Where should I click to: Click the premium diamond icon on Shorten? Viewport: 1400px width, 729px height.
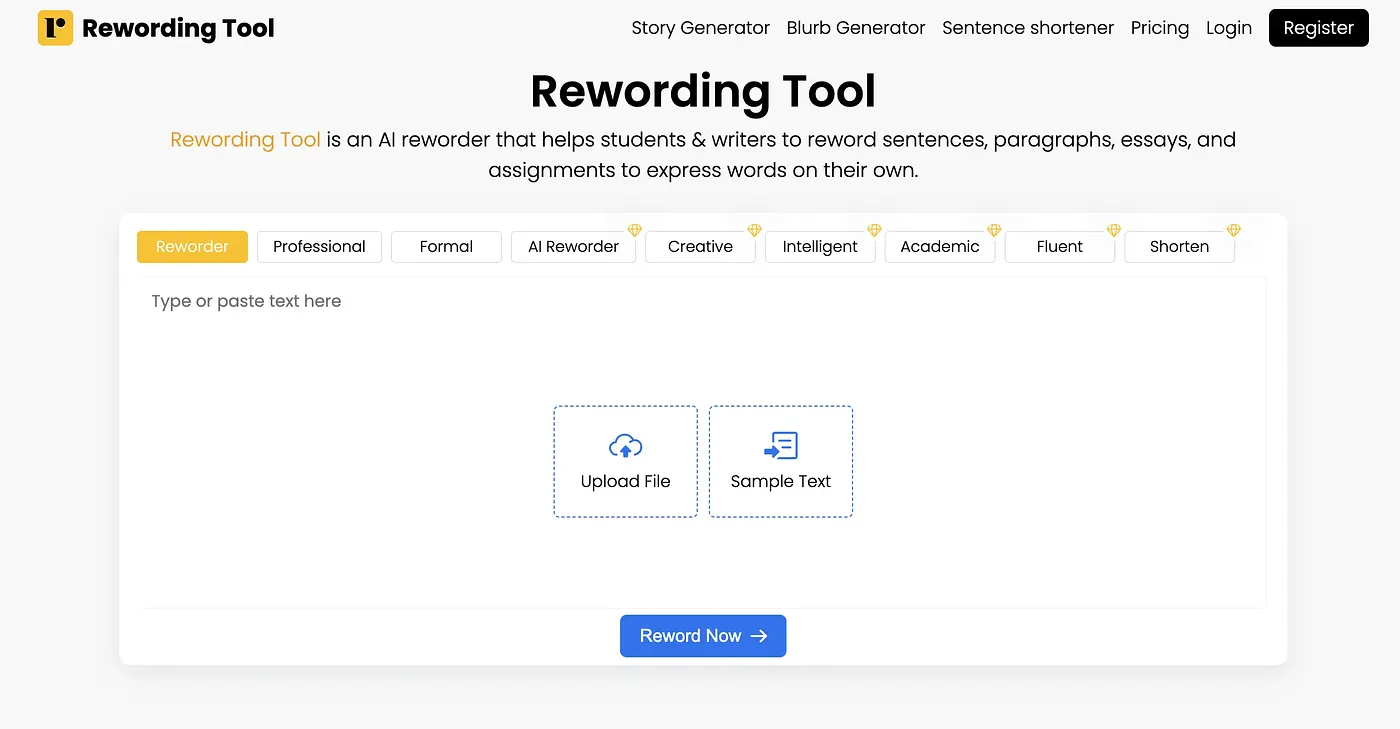click(x=1234, y=231)
